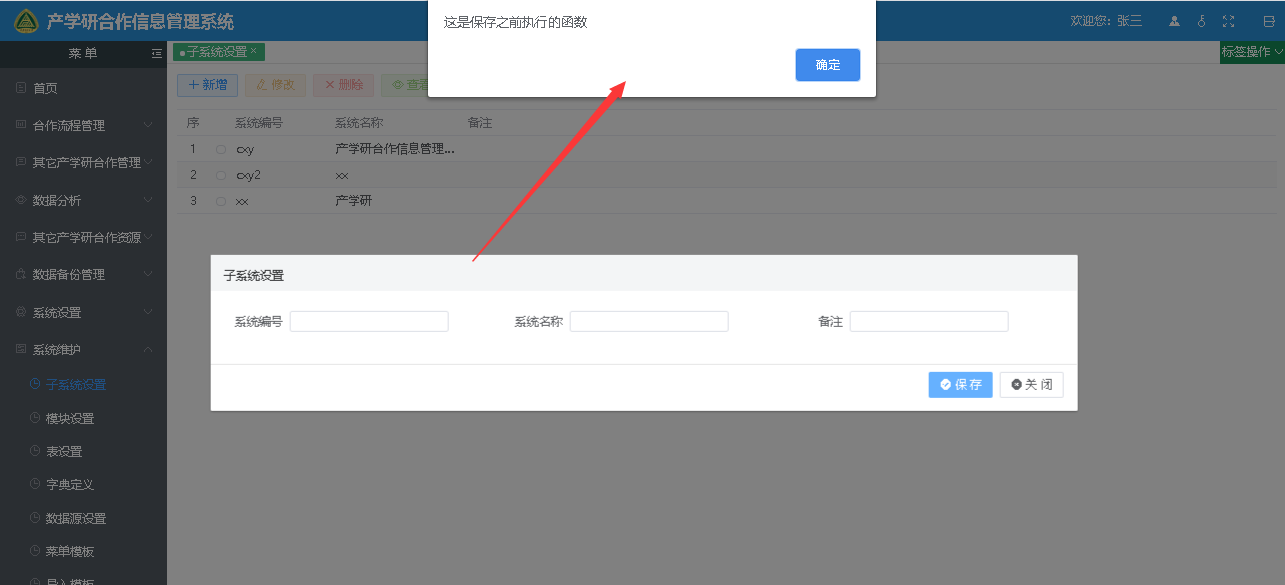Viewport: 1285px width, 585px height.
Task: Open 表设置 in the sidebar
Action: click(64, 452)
